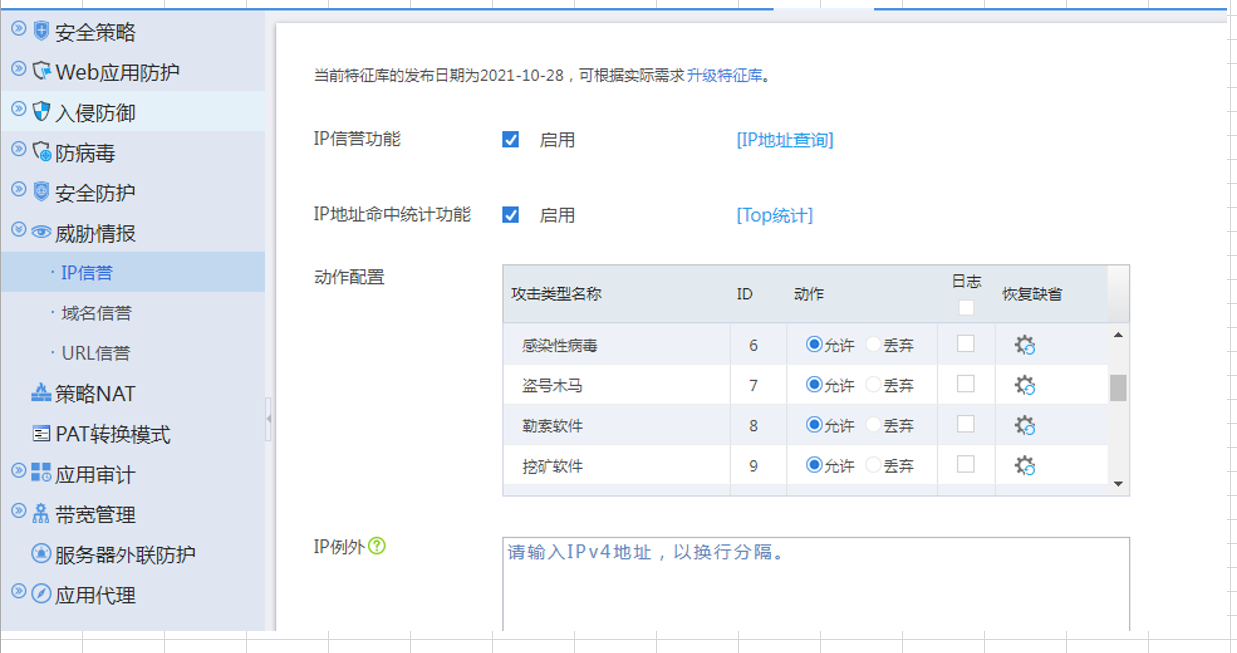Select 丢弃 for 感染性病毒
This screenshot has height=653, width=1237.
873,344
